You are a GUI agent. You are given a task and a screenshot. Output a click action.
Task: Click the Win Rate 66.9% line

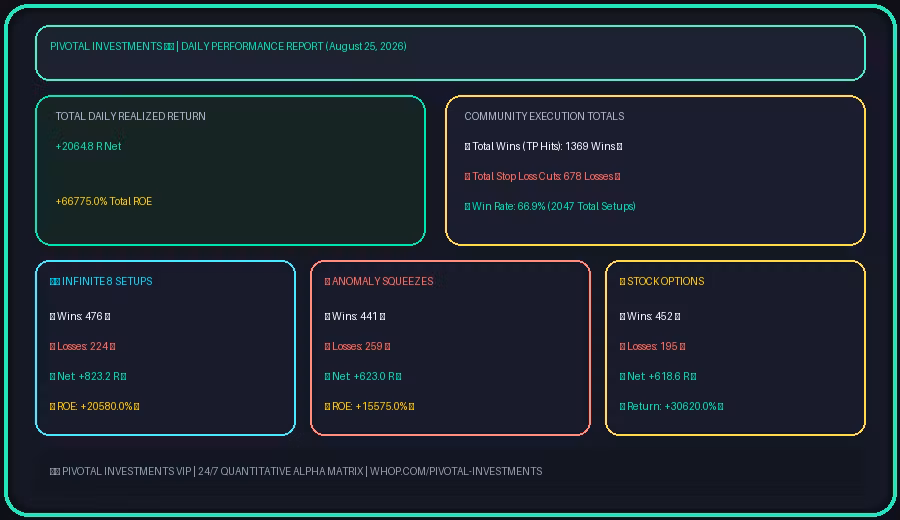coord(550,206)
